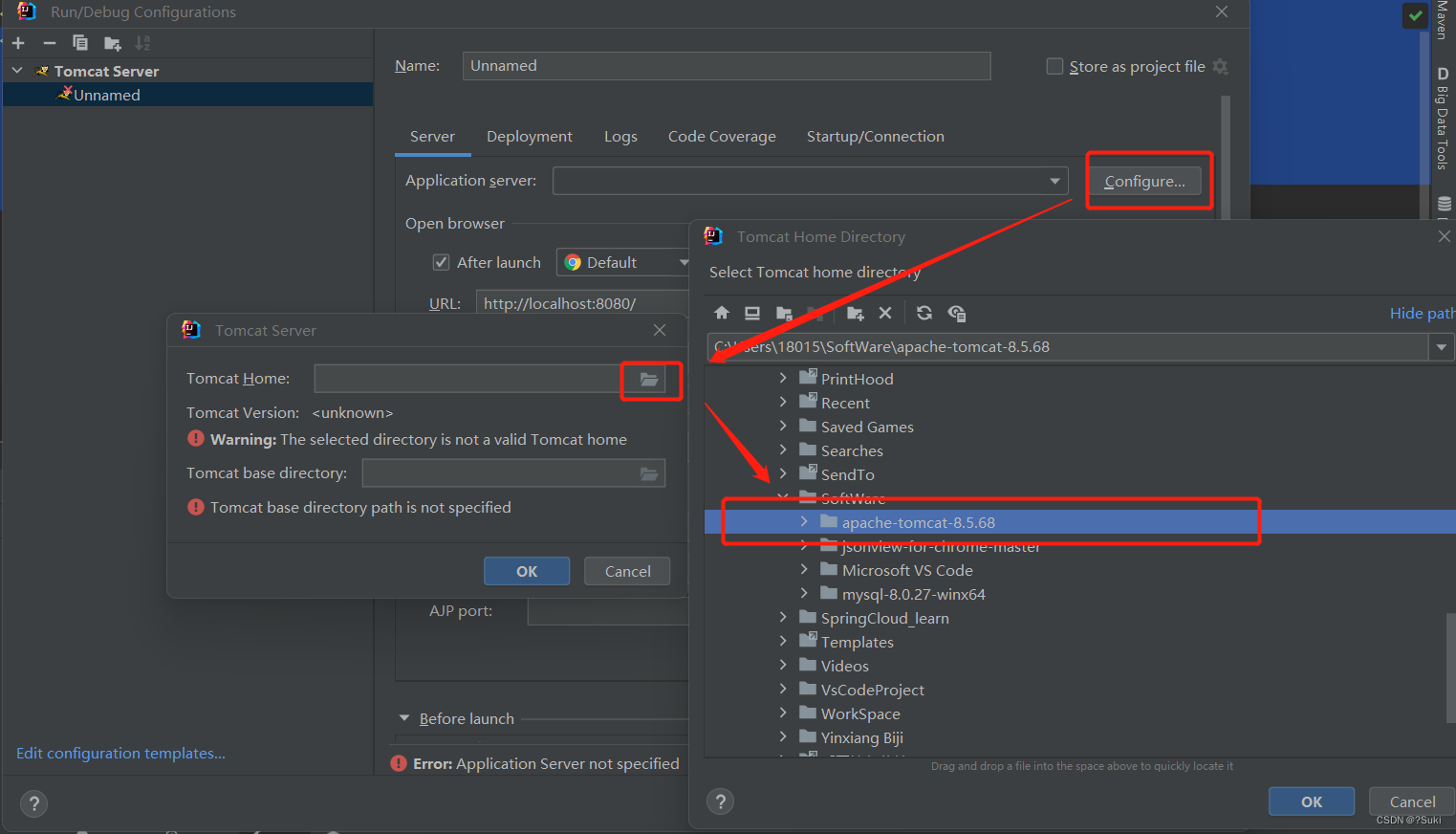
Task: Click Cancel in Tomcat Server dialog
Action: click(x=627, y=571)
